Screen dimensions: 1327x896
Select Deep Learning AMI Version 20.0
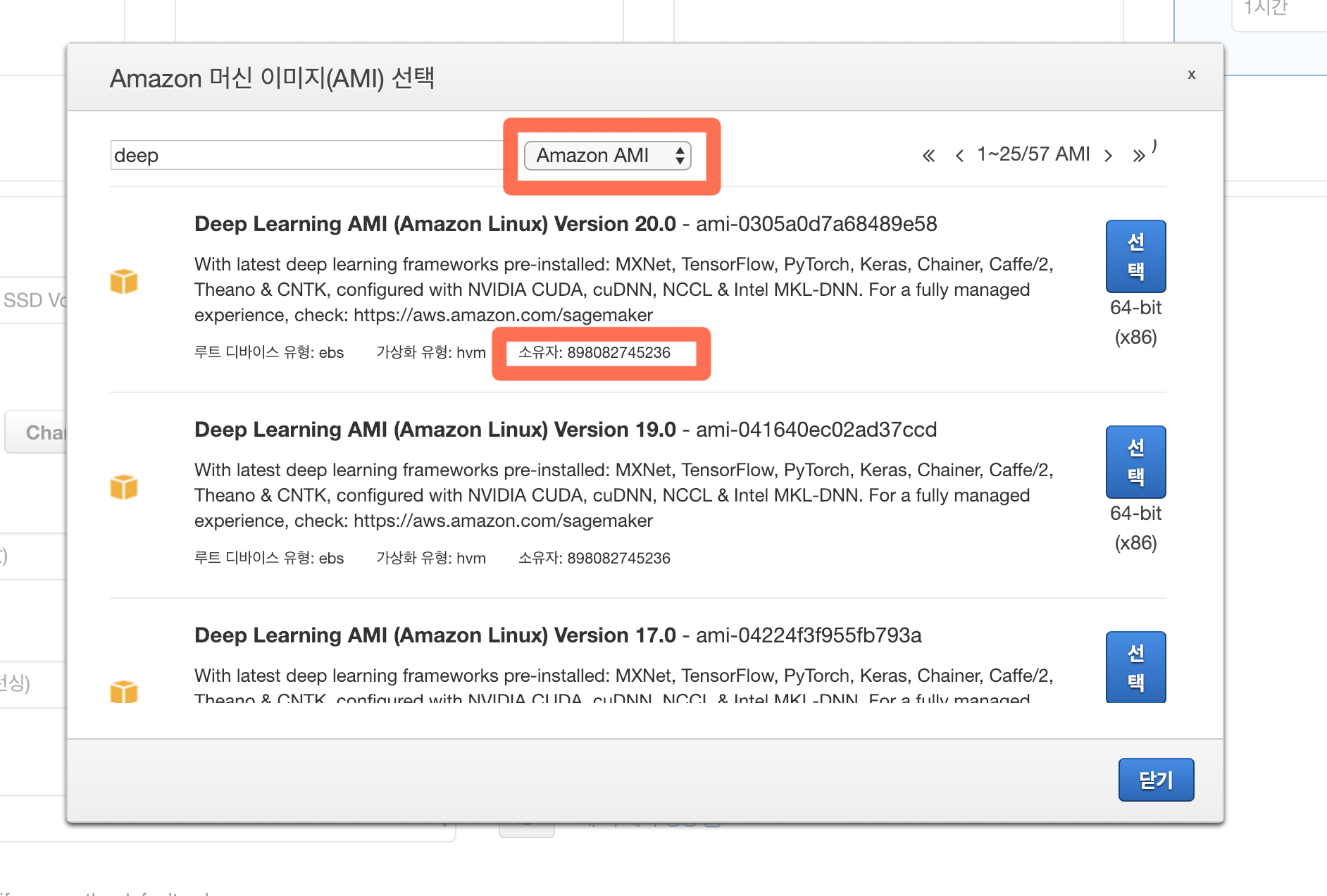pyautogui.click(x=1136, y=256)
